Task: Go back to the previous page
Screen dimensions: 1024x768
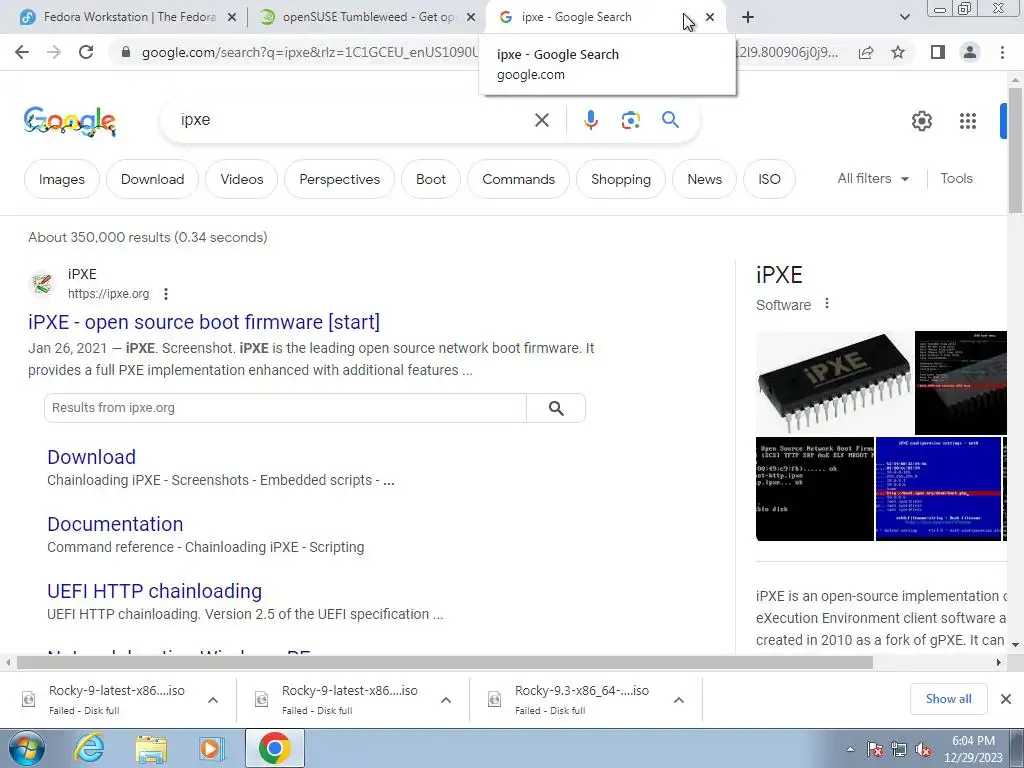Action: click(22, 52)
